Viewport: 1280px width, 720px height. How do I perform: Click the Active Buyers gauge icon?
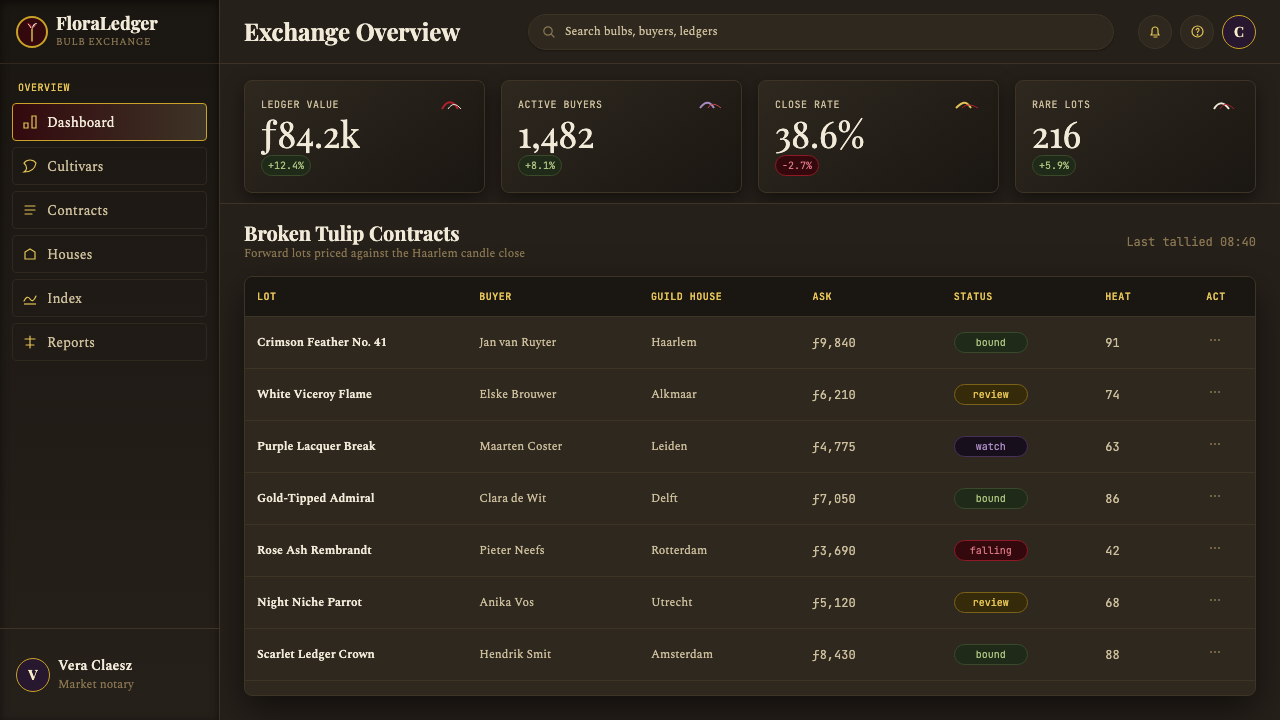tap(709, 104)
